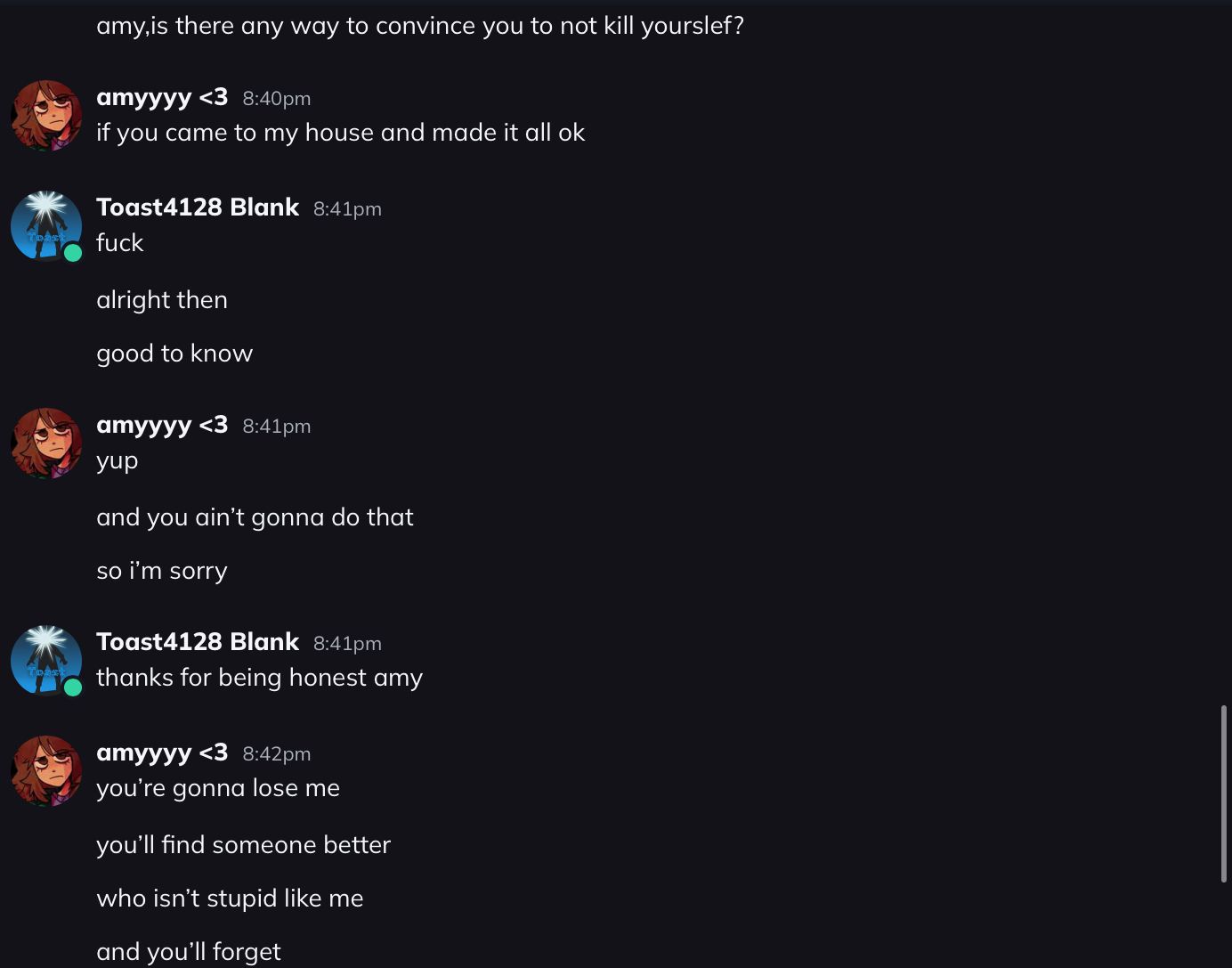Click Toast4128 Blank name above "alright then" group
The height and width of the screenshot is (968, 1232).
[198, 207]
